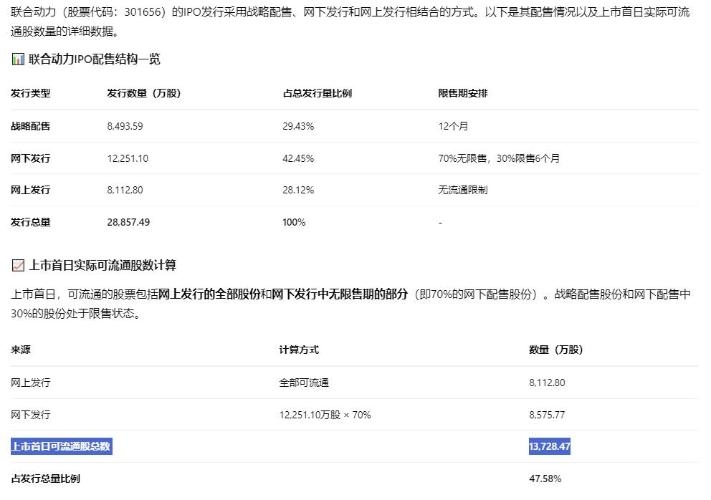Click the line chart icon beside 上市首日实际可流通股数计算

[x=18, y=265]
